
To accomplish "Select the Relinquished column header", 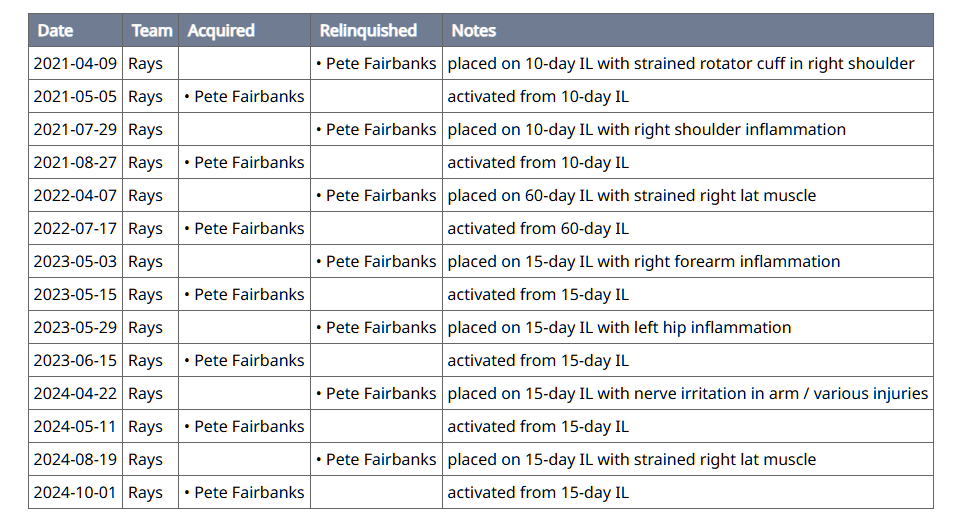I will click(368, 31).
